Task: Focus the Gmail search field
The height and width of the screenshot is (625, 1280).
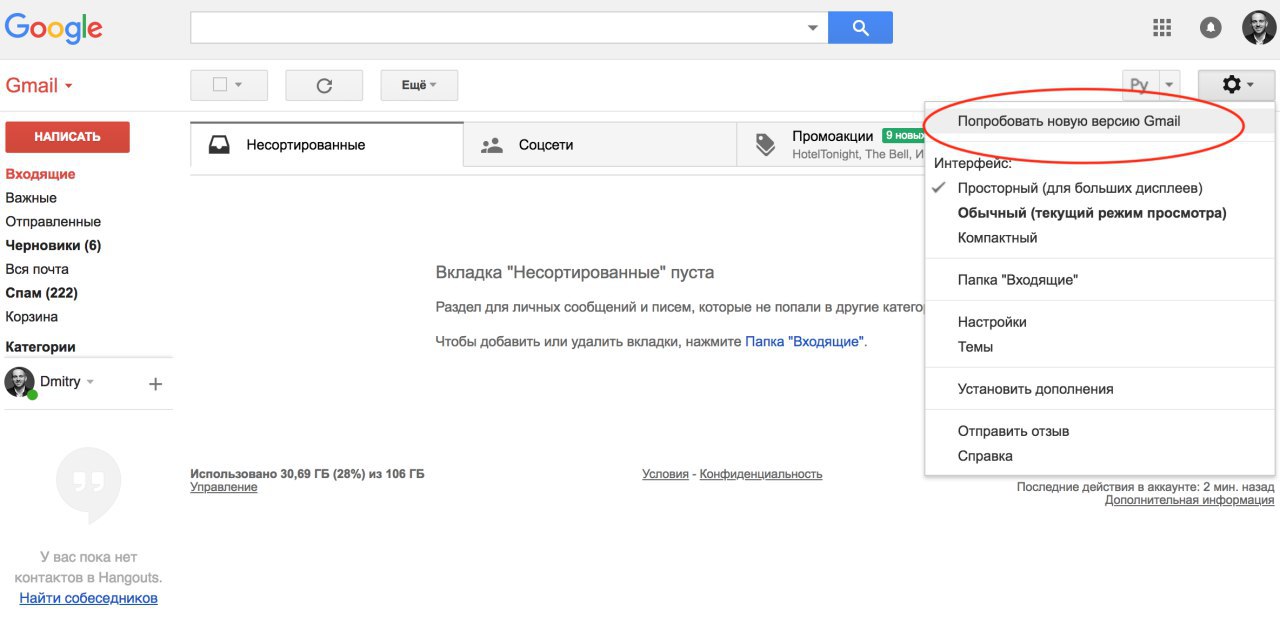Action: (498, 28)
